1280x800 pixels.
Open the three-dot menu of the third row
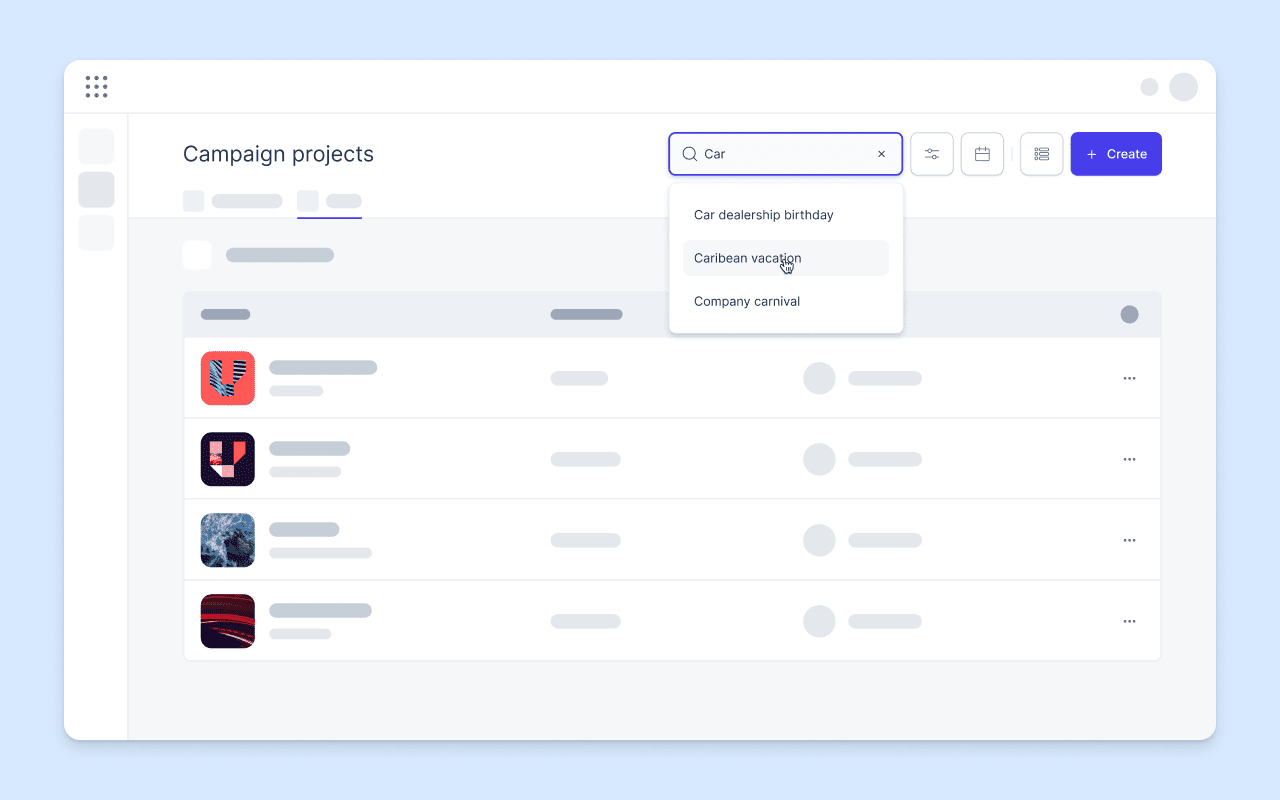(1129, 540)
